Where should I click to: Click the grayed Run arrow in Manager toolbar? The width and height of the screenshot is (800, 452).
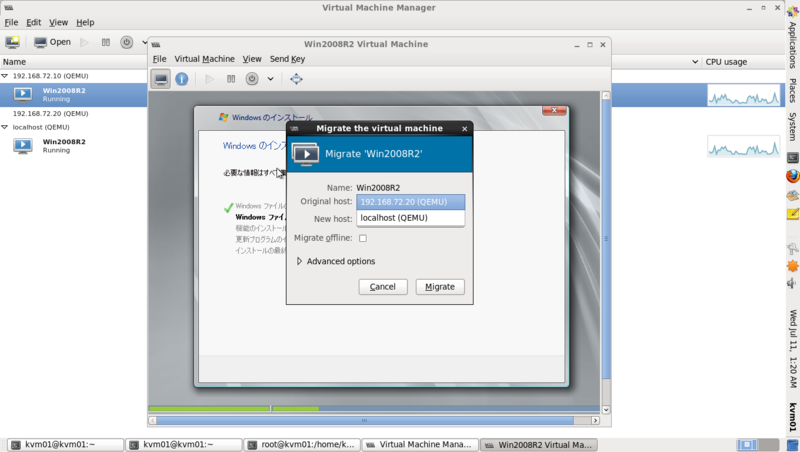coord(85,42)
